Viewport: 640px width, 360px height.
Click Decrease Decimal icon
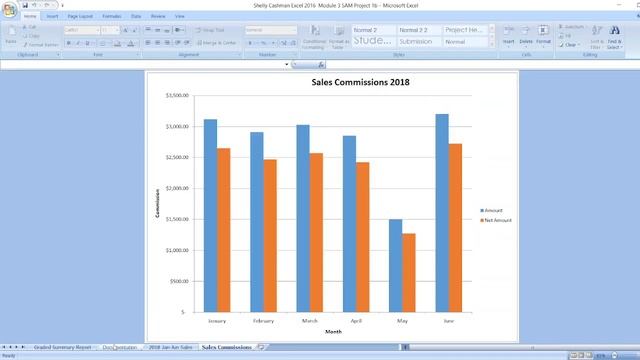point(293,43)
